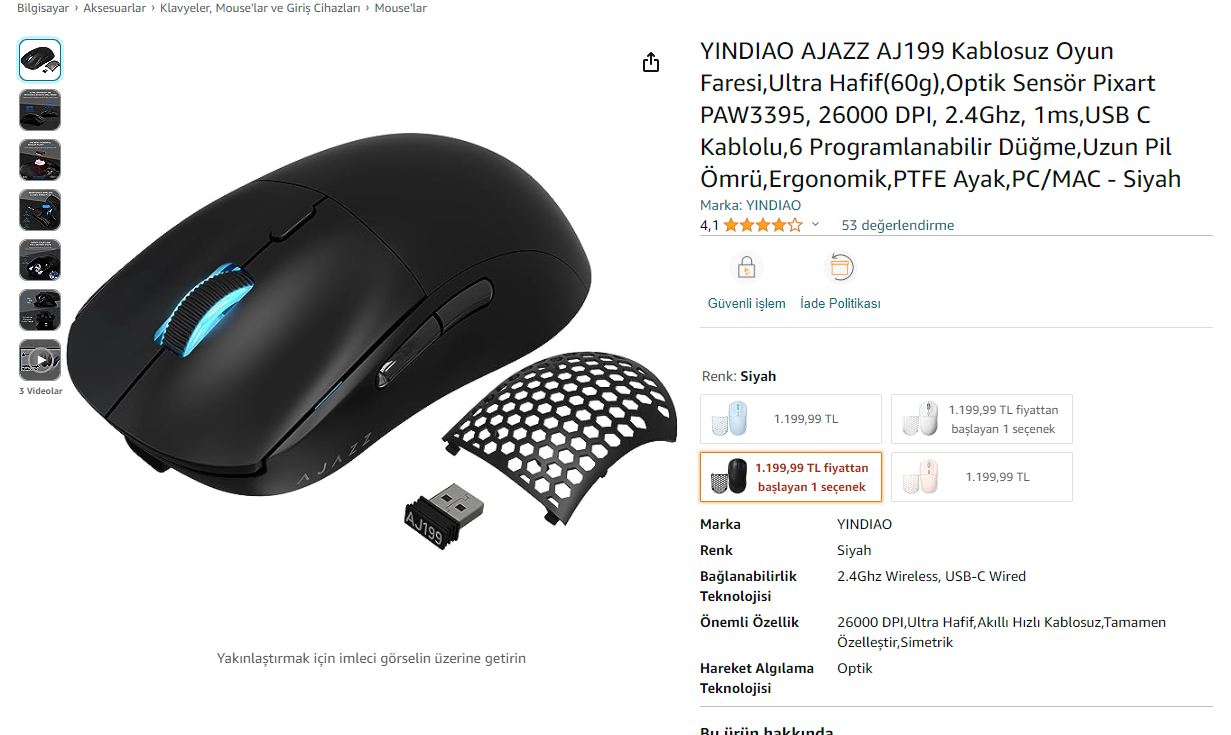Go to Aksesuarlar breadcrumb category
This screenshot has width=1231, height=735.
click(114, 8)
